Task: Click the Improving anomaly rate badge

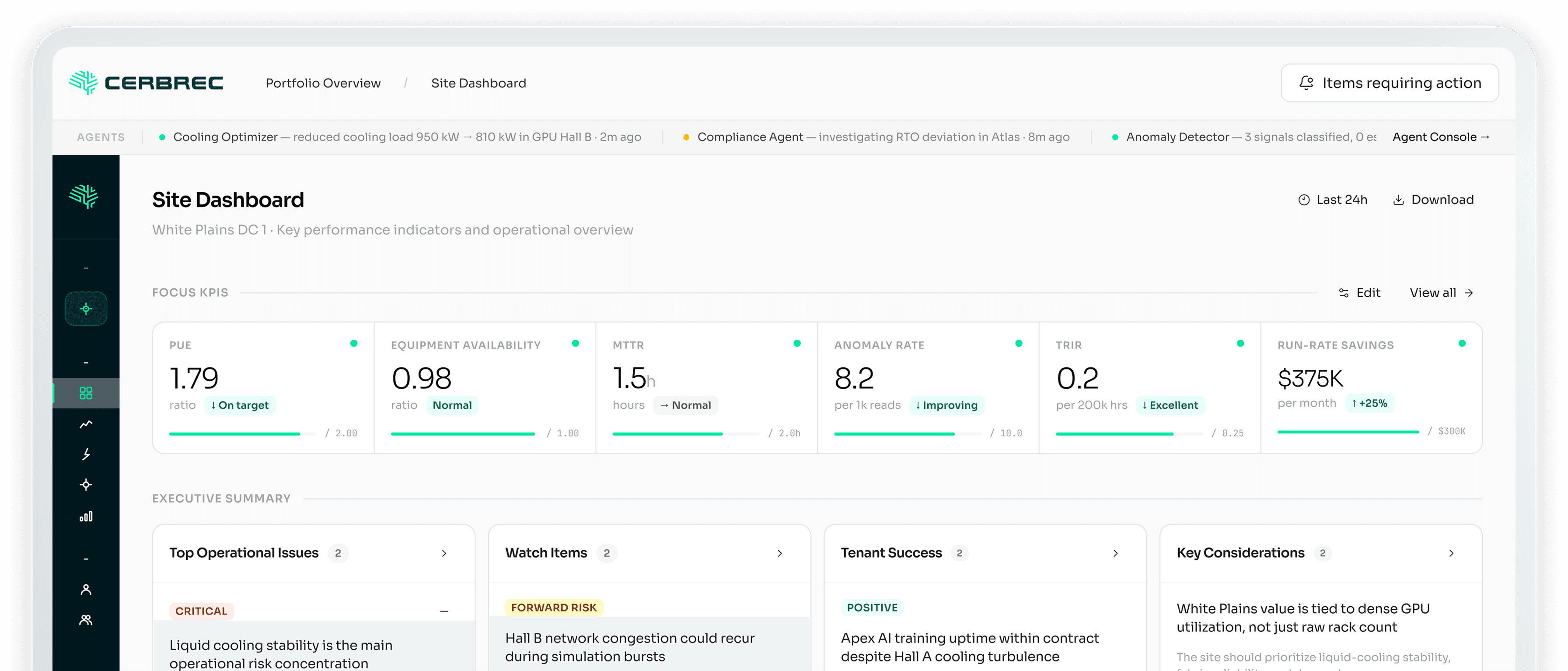Action: tap(946, 405)
